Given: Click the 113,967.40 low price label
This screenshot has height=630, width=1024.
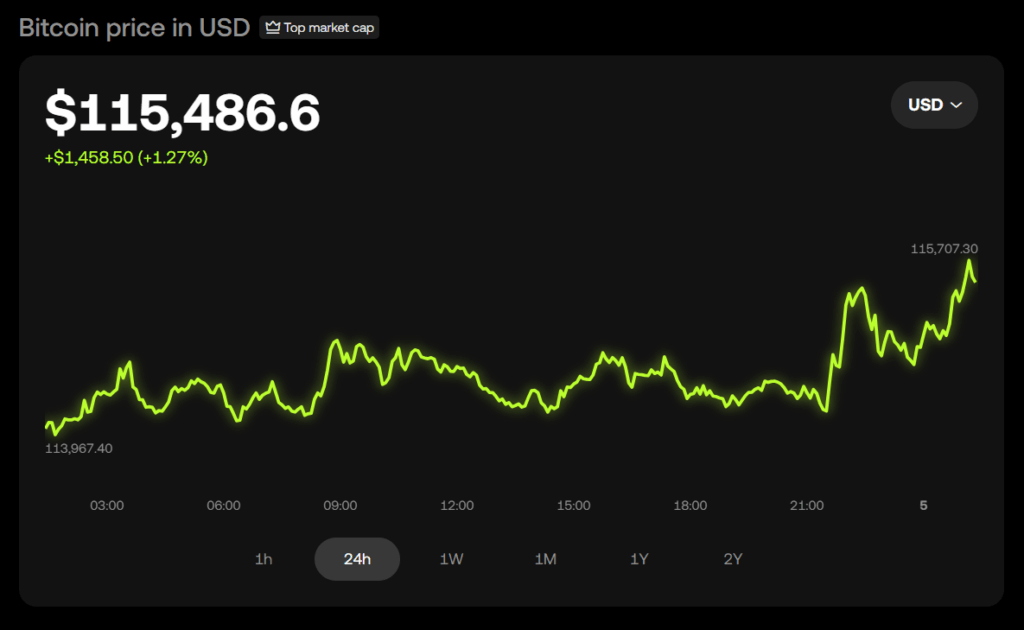Looking at the screenshot, I should [78, 449].
